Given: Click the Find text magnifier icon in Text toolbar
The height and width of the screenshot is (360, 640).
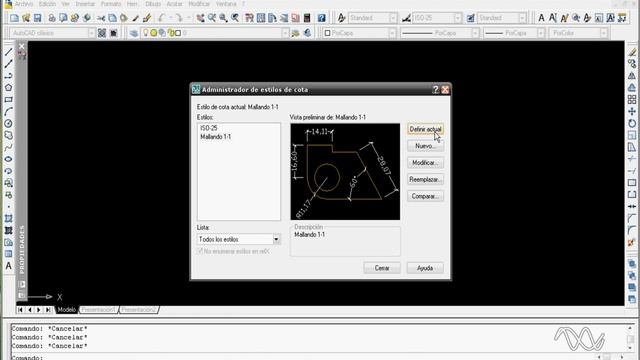Looking at the screenshot, I should coord(576,18).
